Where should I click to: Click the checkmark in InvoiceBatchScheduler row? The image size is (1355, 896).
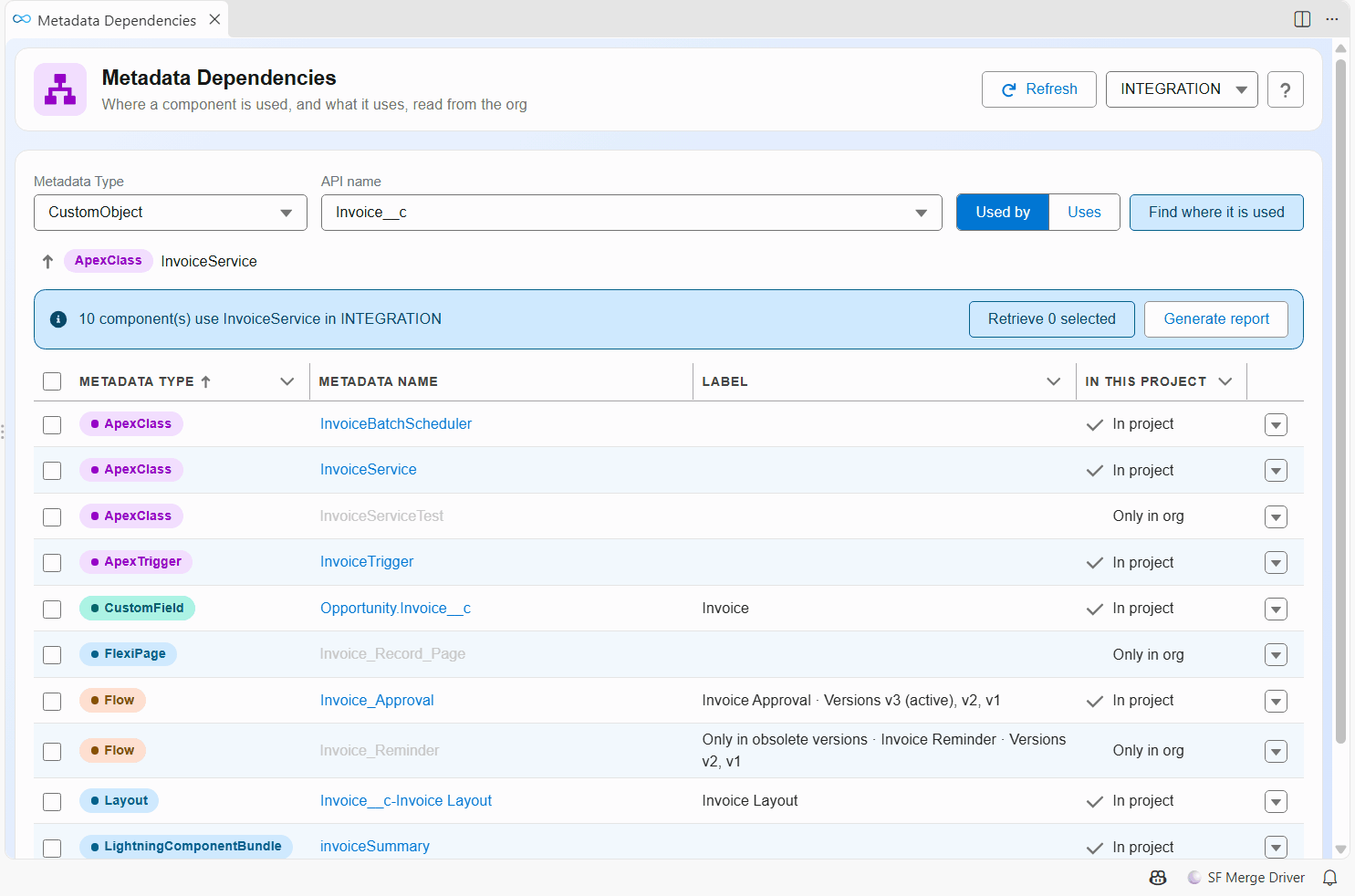coord(1095,424)
